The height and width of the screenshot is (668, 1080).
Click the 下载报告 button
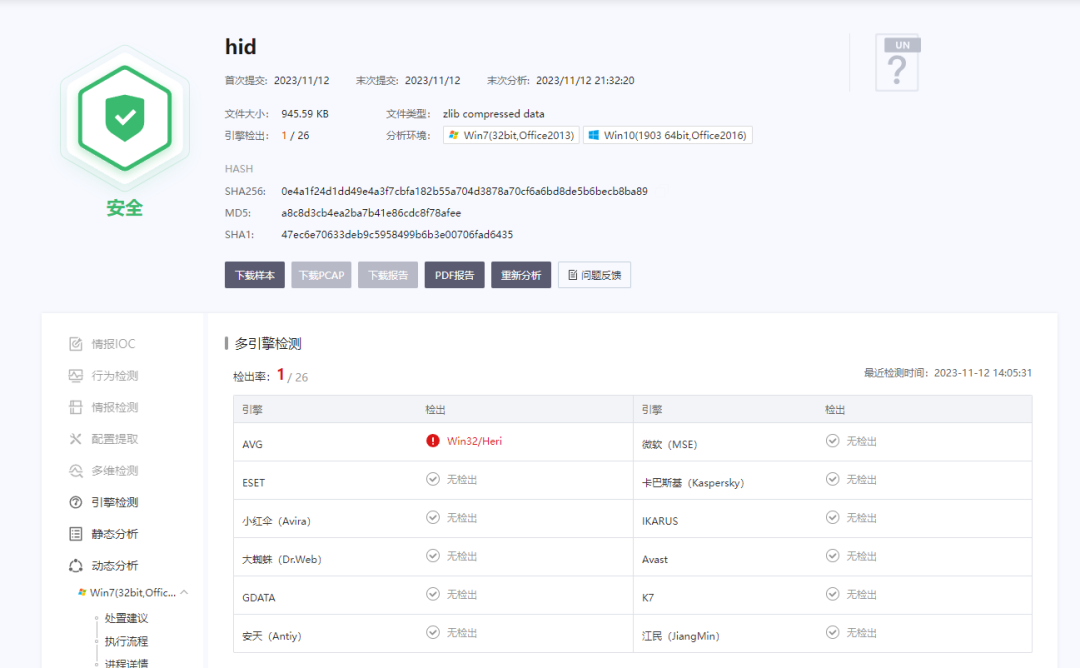point(388,275)
